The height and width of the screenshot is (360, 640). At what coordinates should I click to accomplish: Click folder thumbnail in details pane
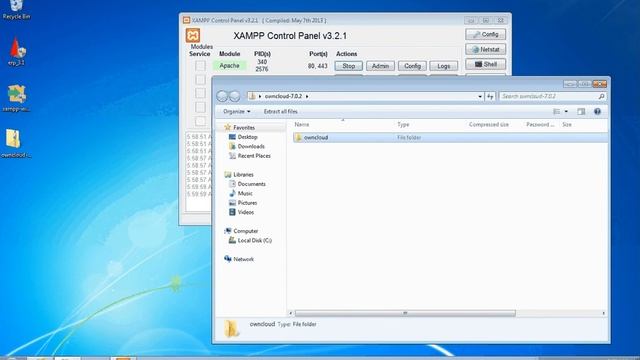click(231, 329)
